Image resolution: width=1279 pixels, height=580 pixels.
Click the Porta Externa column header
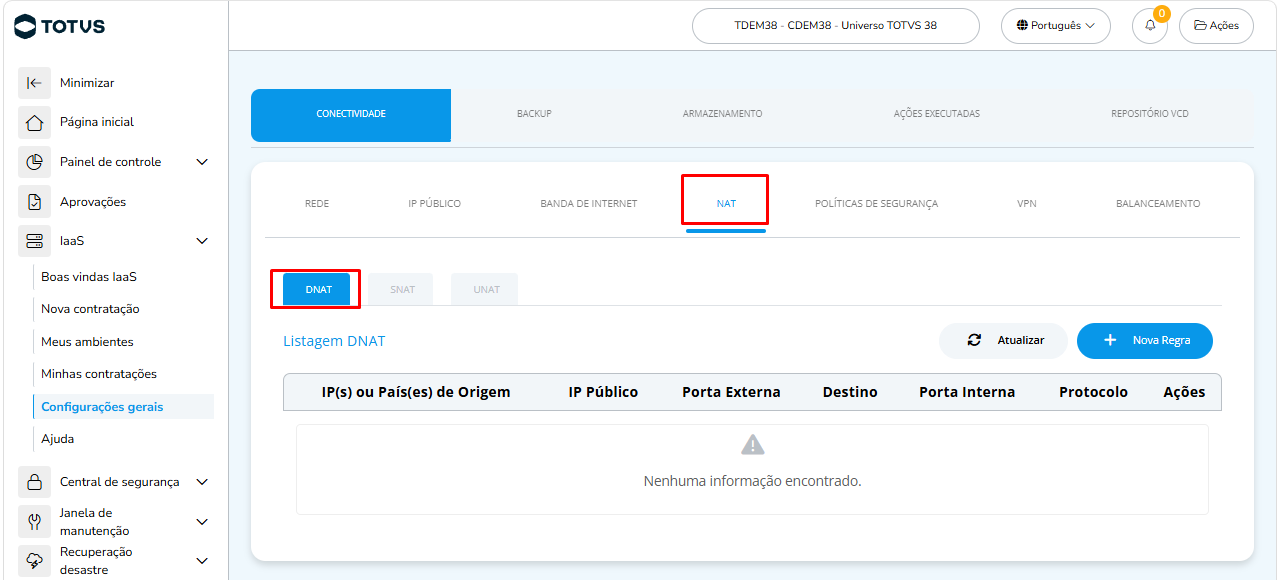pos(731,392)
